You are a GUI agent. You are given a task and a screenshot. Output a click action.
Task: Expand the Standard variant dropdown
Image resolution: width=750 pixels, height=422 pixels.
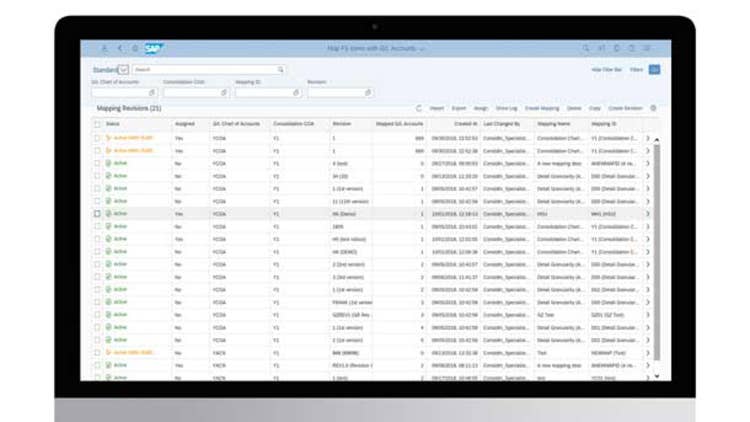click(x=124, y=70)
